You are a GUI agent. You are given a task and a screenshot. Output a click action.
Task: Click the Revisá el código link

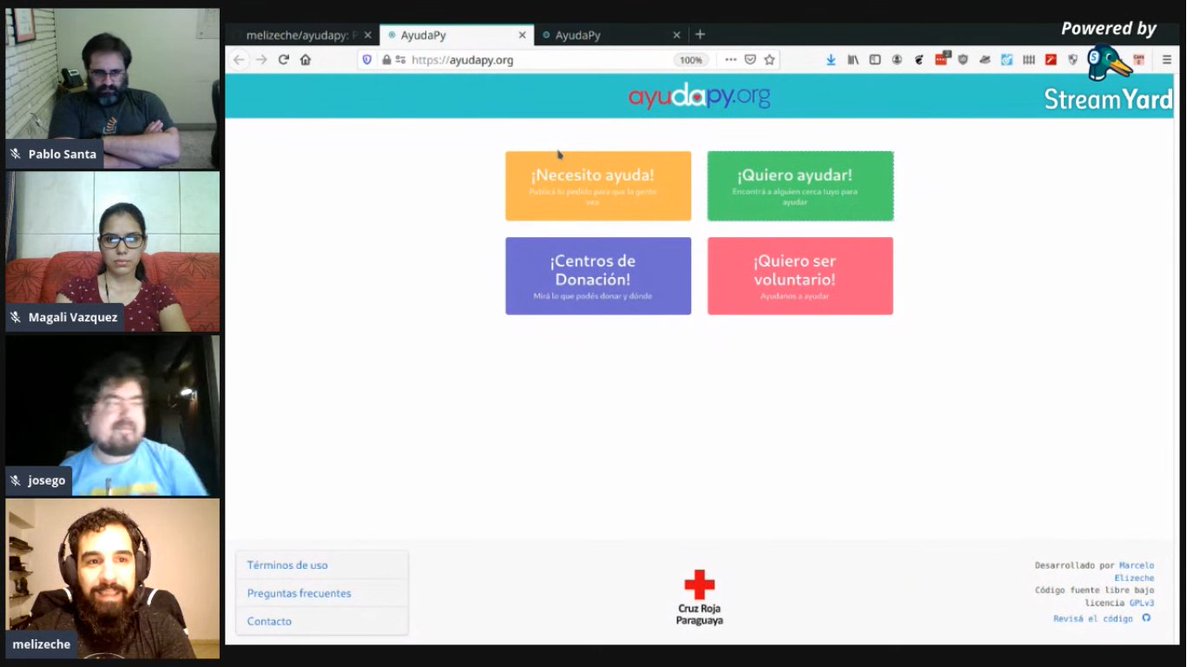[x=1093, y=619]
